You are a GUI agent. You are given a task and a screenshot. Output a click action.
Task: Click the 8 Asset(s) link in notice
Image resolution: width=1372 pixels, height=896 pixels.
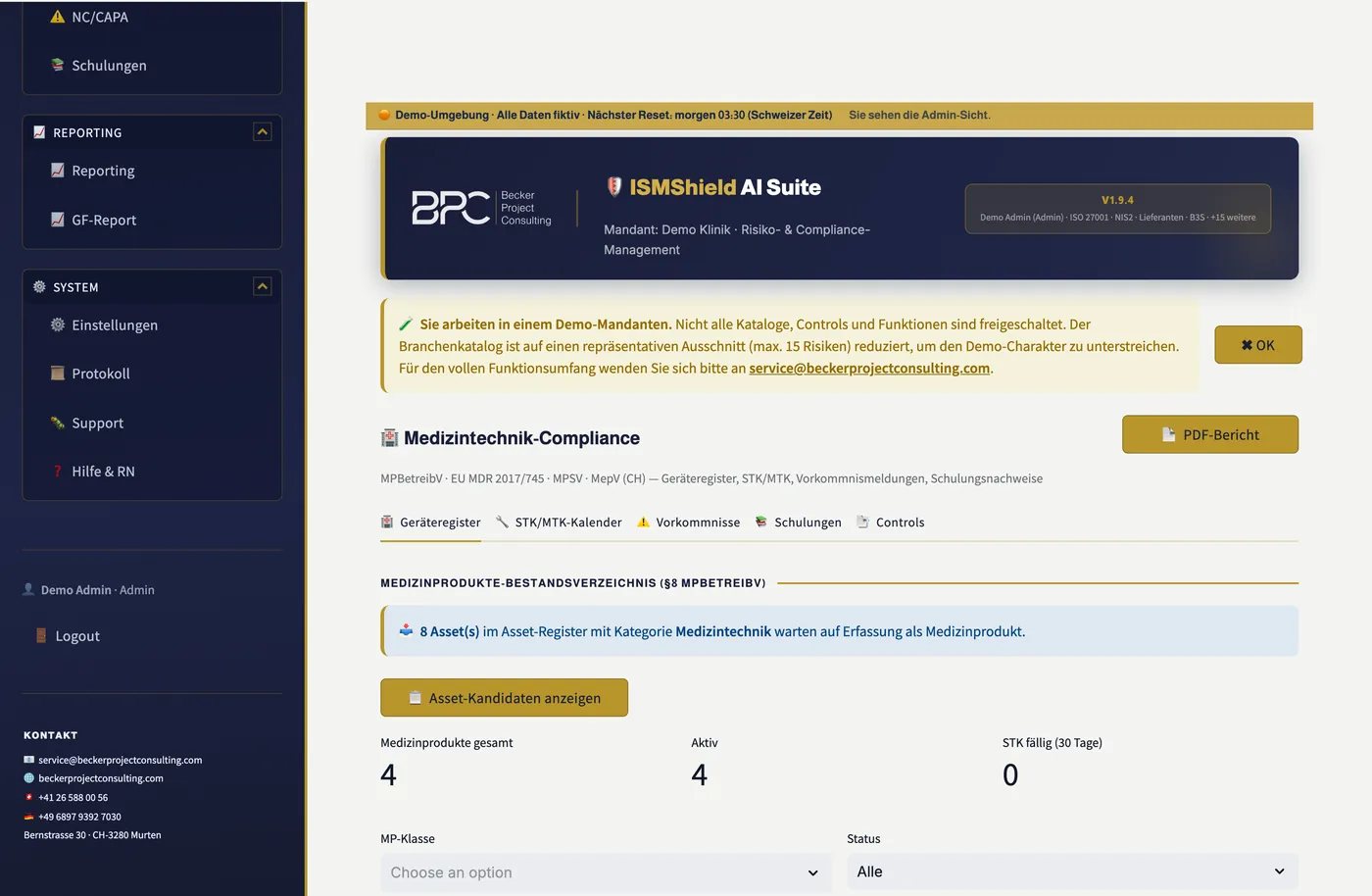coord(450,631)
